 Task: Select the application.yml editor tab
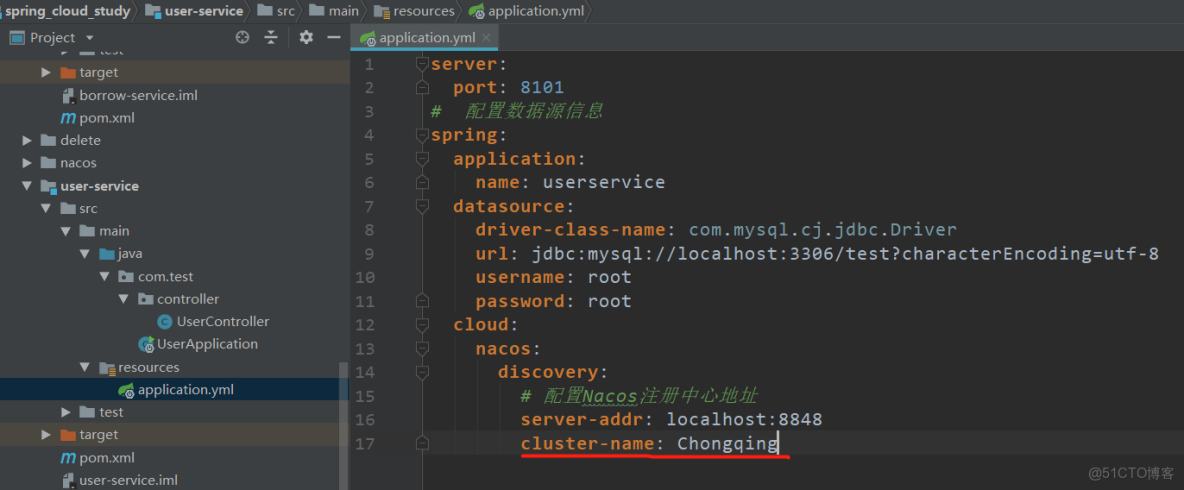coord(425,38)
